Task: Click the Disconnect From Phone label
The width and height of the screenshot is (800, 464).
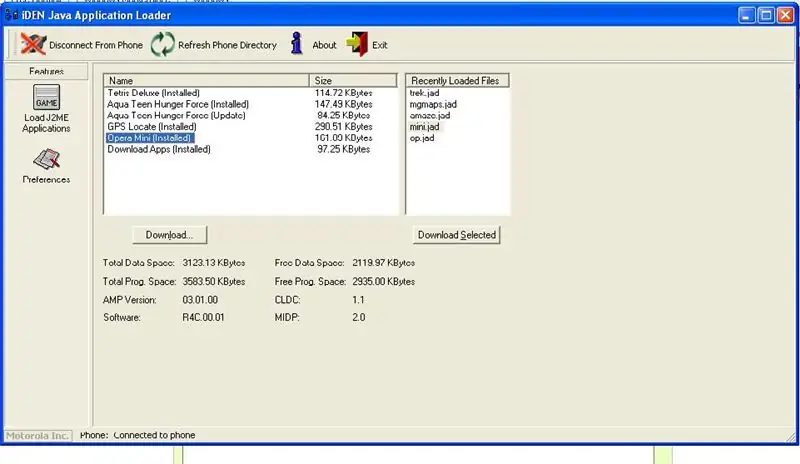Action: pos(96,45)
